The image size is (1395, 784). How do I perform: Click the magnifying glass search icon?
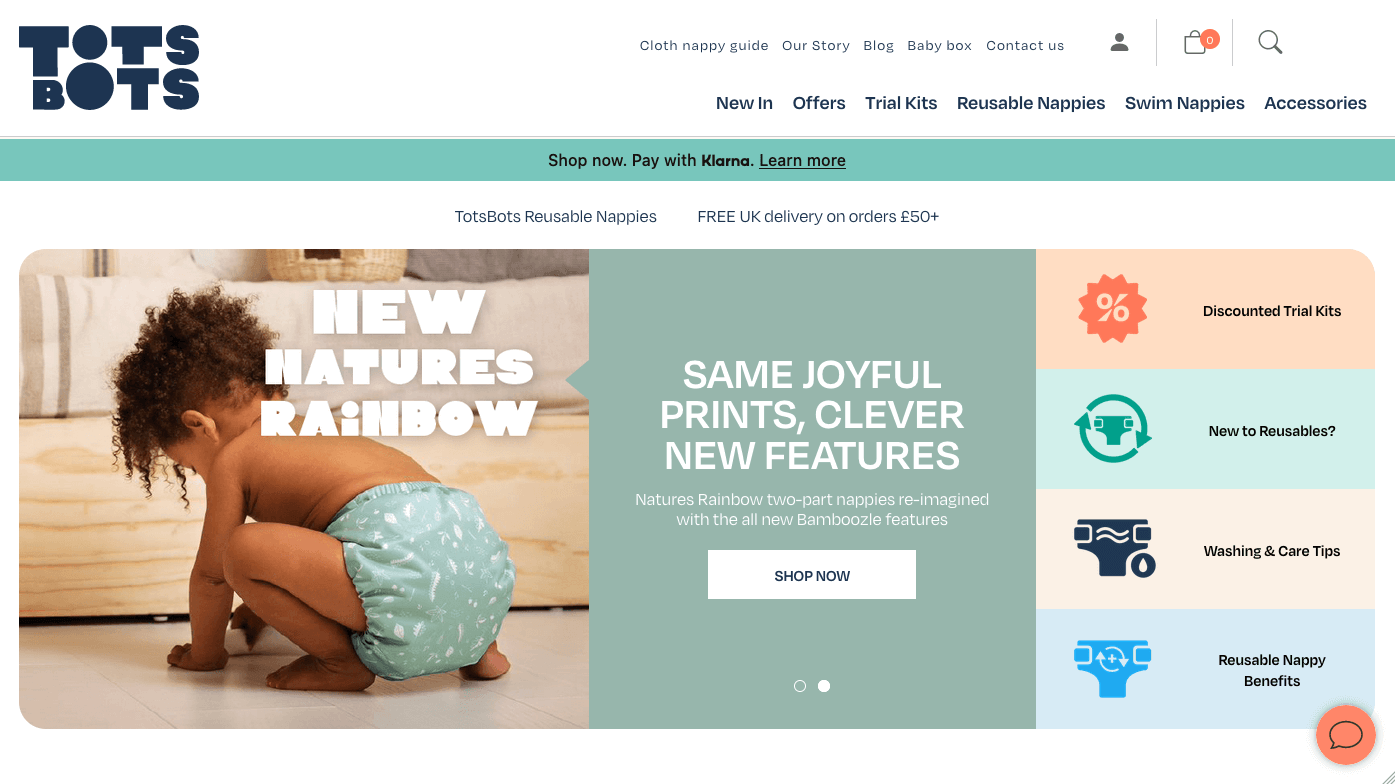point(1270,42)
